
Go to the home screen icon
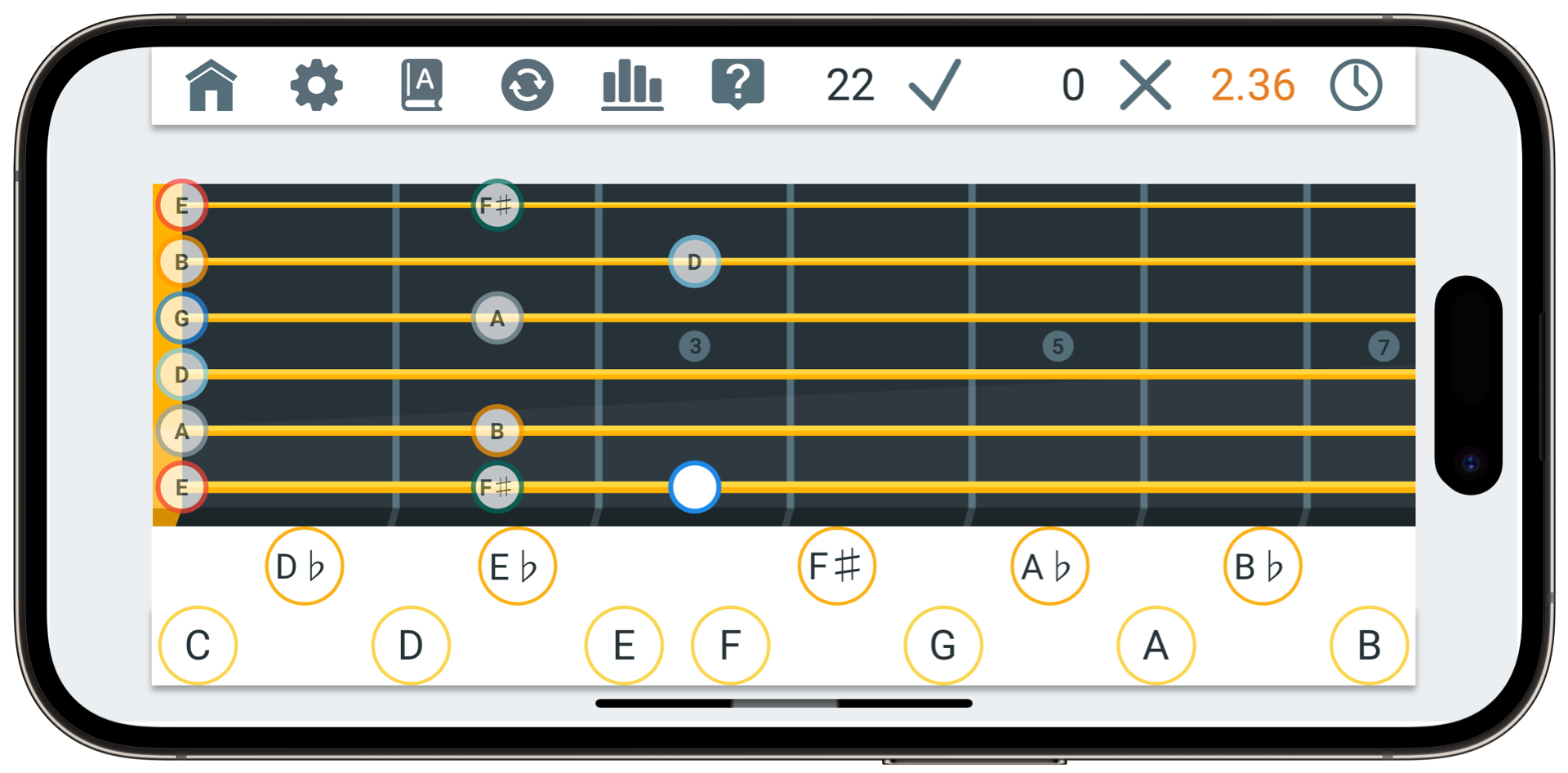click(x=212, y=85)
